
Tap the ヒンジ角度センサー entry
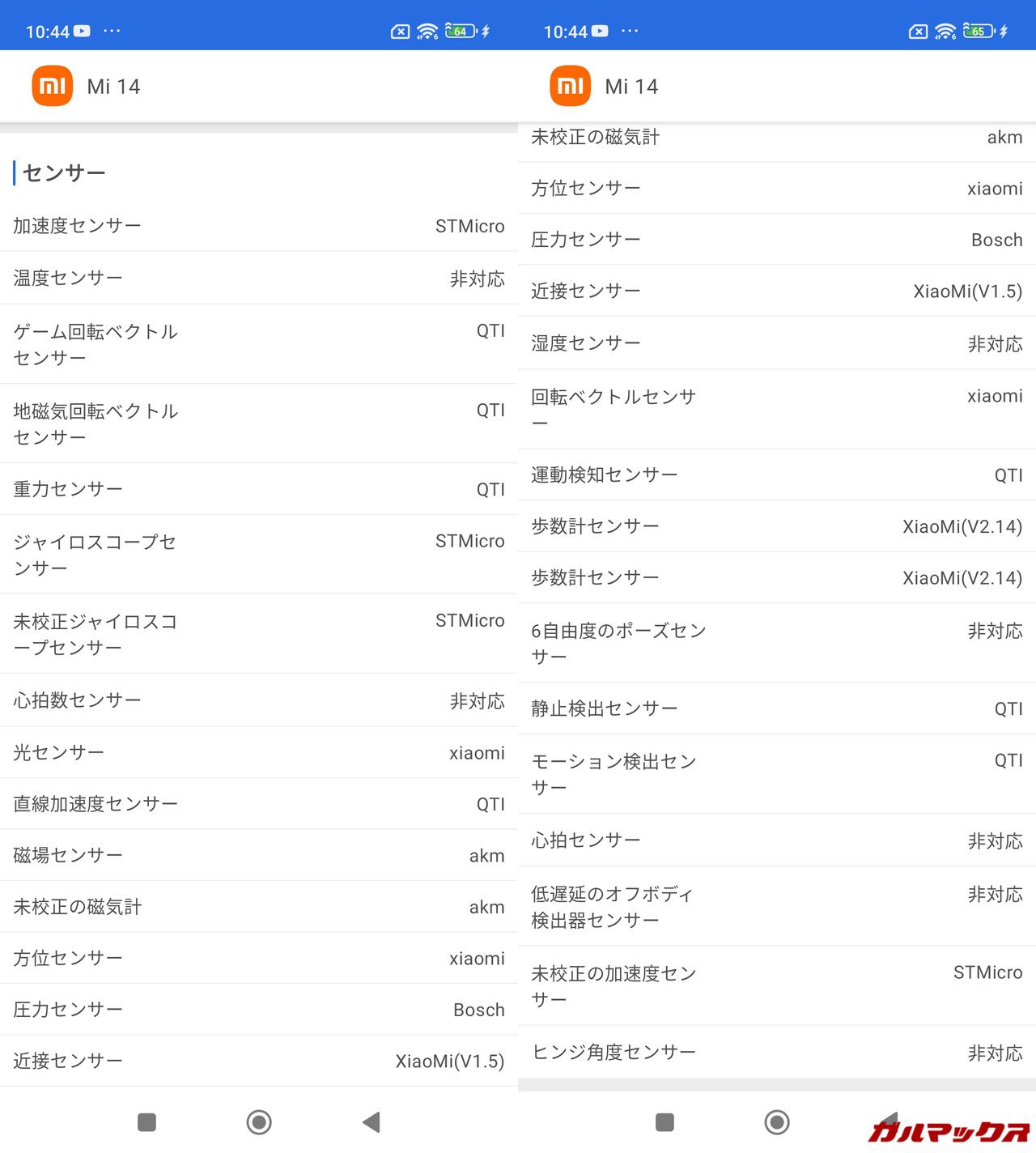point(777,1052)
